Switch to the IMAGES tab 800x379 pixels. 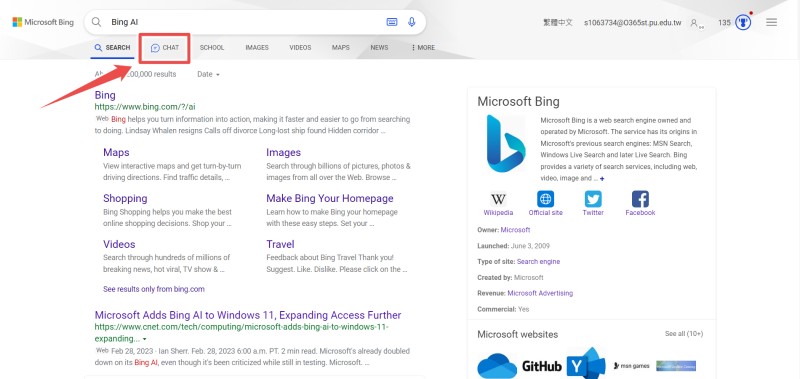pyautogui.click(x=257, y=47)
